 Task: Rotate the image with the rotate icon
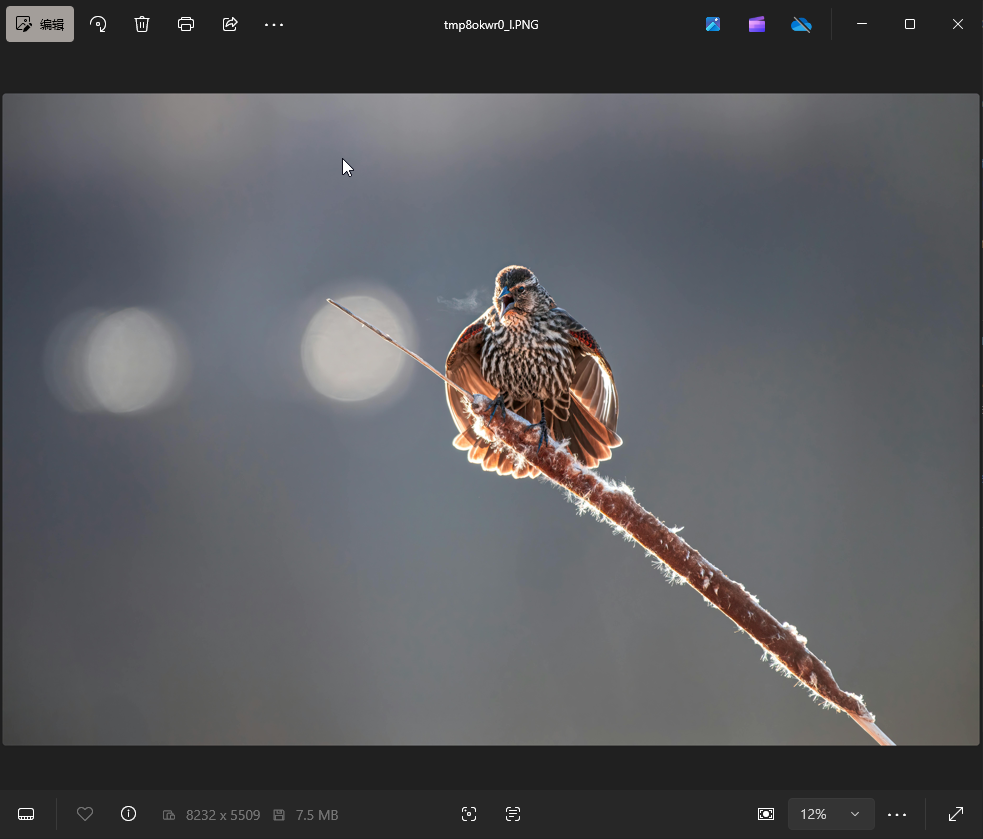98,24
